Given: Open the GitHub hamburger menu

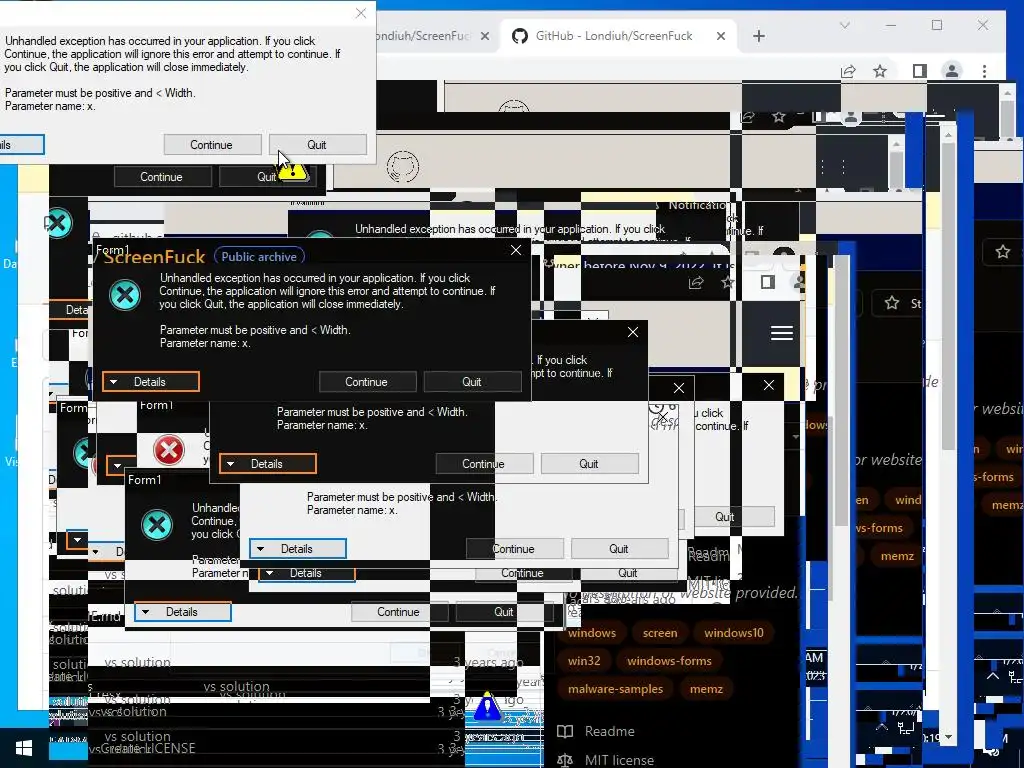Looking at the screenshot, I should 782,333.
